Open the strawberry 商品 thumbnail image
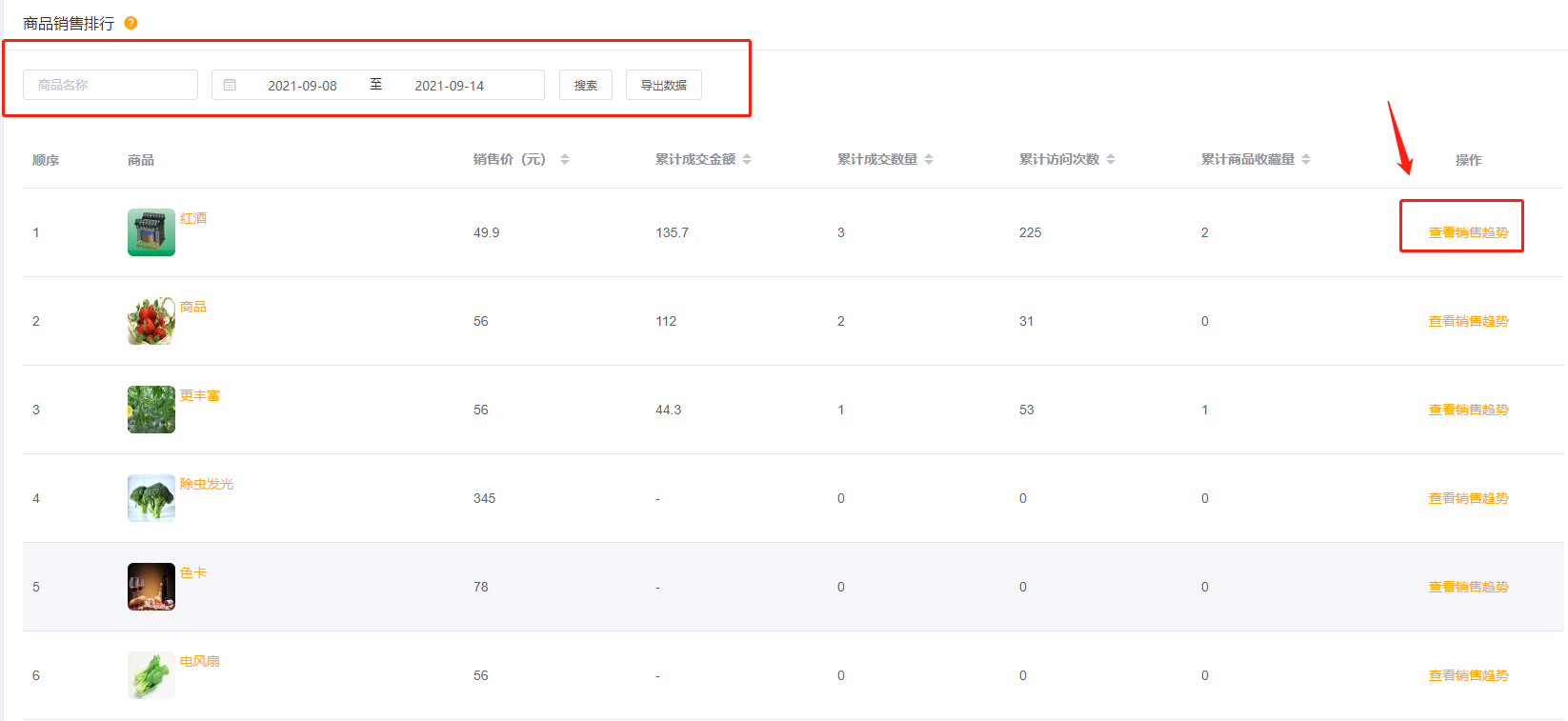 coord(151,321)
